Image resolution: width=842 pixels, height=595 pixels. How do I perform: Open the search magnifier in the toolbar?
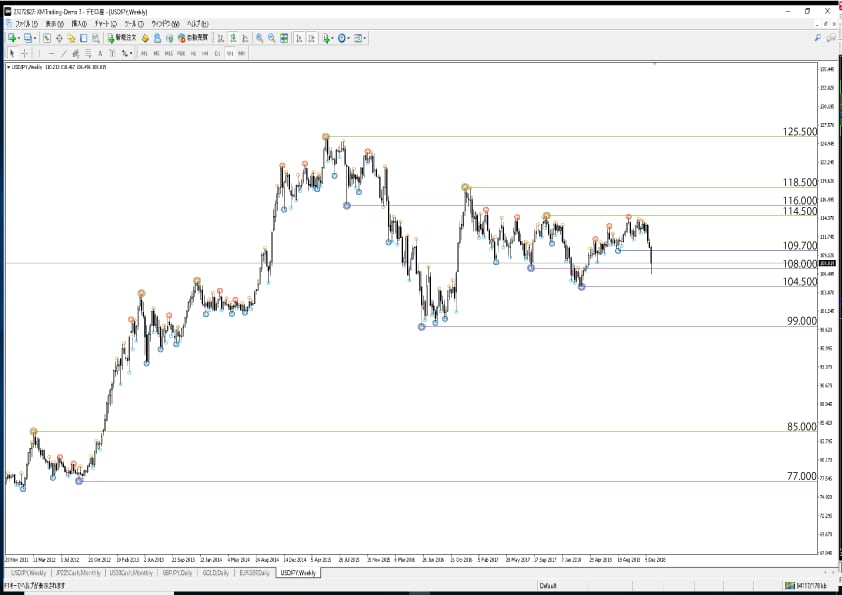(x=817, y=38)
